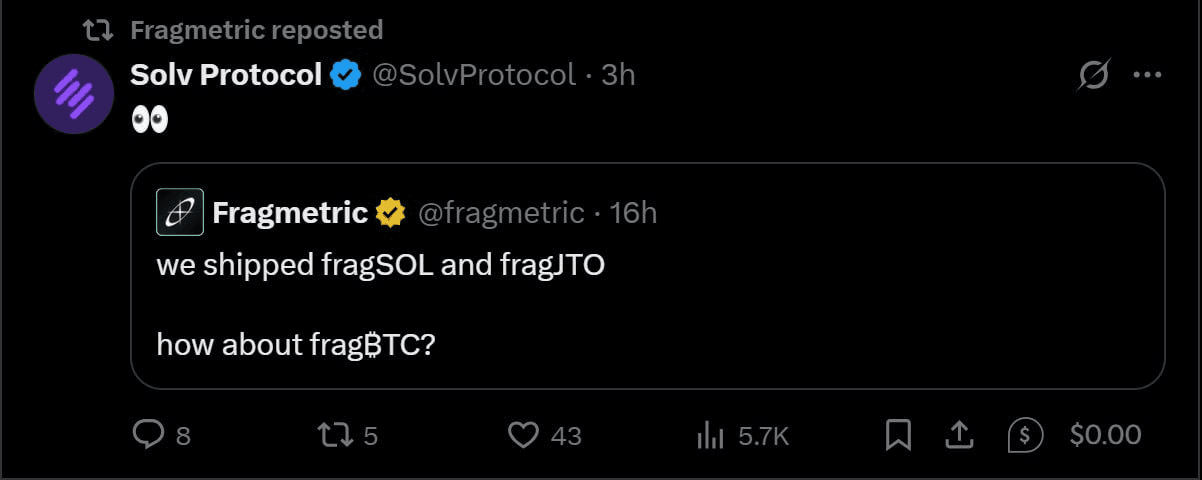Click Fragmetric avatar in quoted post

[x=180, y=212]
